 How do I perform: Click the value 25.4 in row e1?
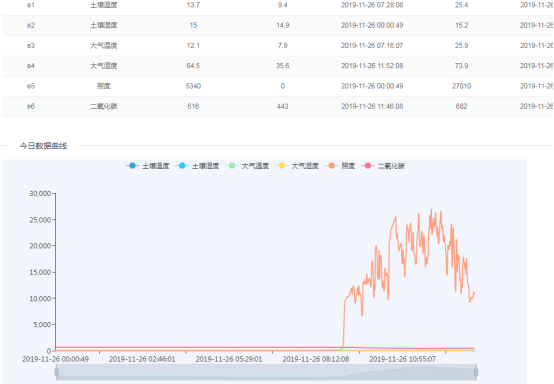[x=461, y=5]
